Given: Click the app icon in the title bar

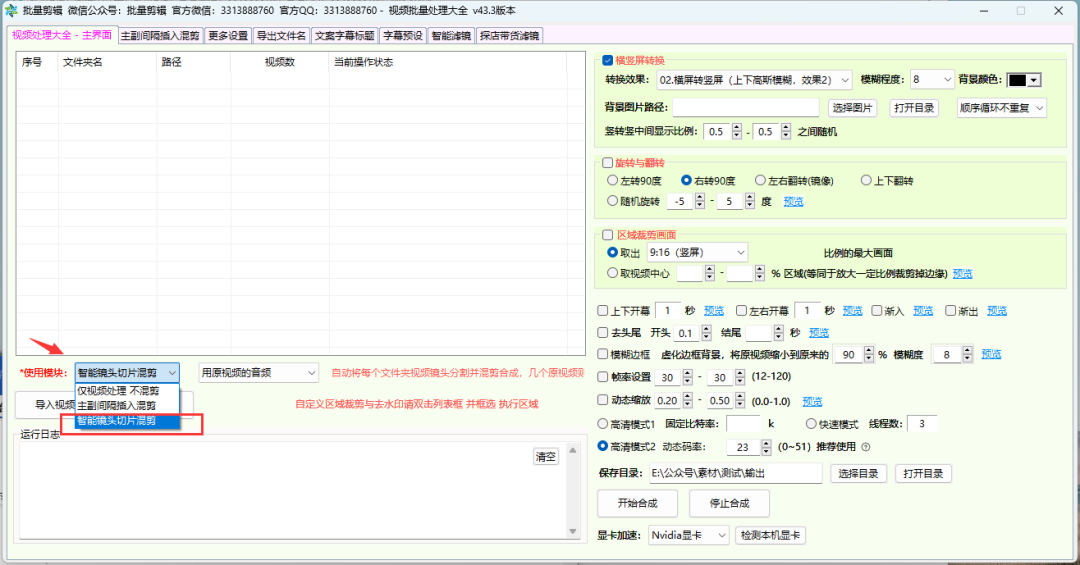Looking at the screenshot, I should click(10, 10).
